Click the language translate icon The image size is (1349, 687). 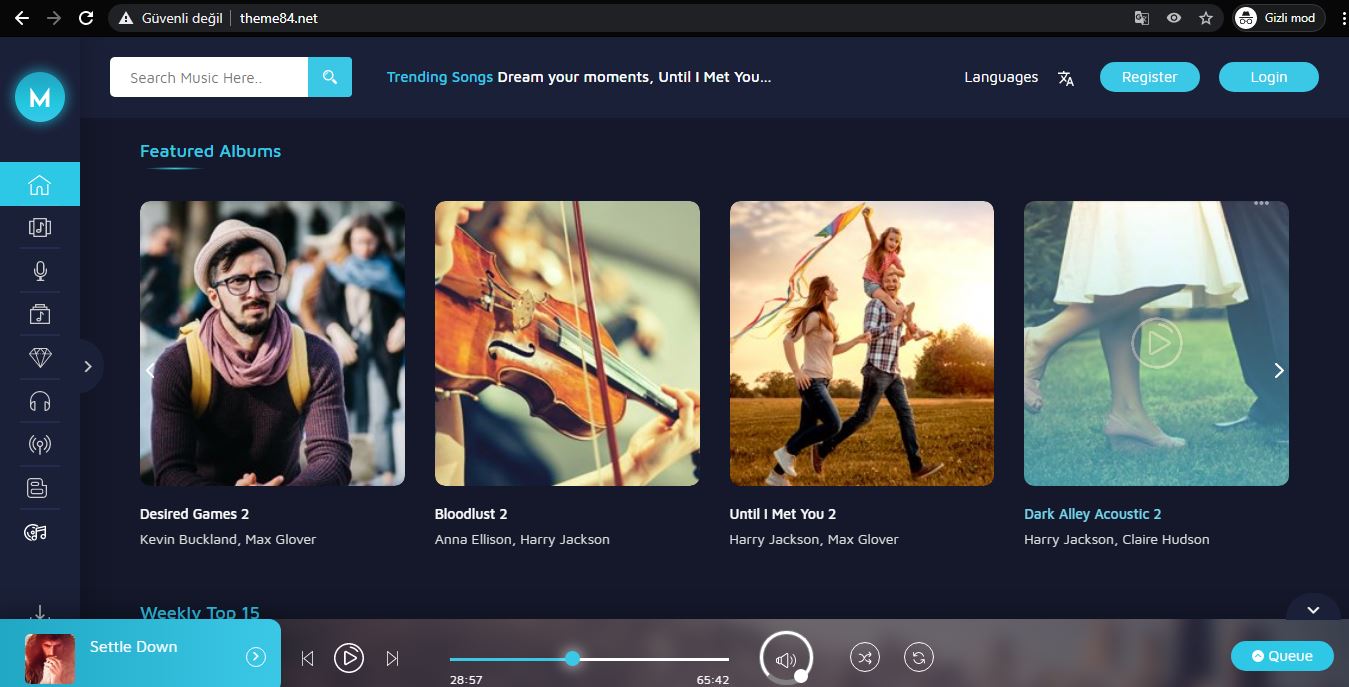pyautogui.click(x=1066, y=78)
